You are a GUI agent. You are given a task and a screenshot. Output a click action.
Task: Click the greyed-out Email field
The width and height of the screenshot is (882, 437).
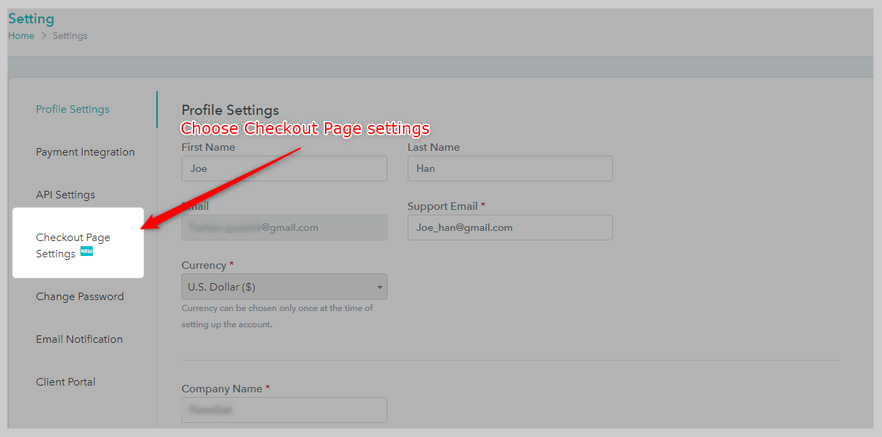(284, 227)
